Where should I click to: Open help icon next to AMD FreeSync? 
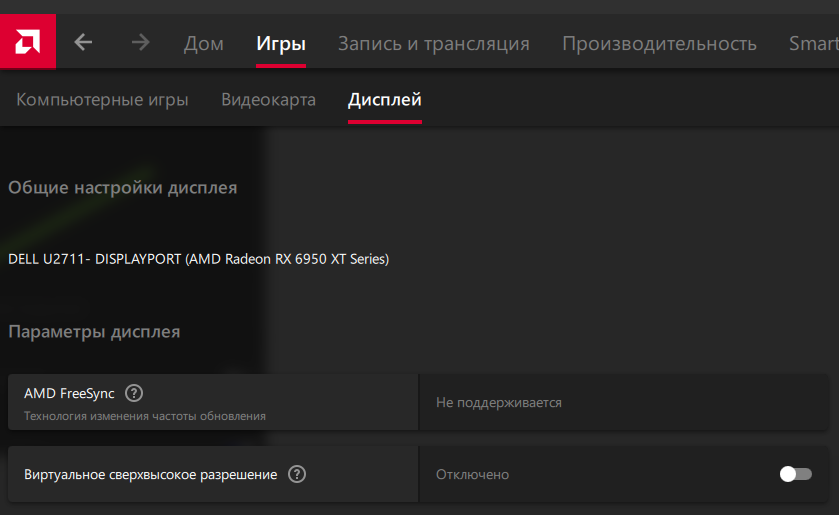click(x=134, y=393)
